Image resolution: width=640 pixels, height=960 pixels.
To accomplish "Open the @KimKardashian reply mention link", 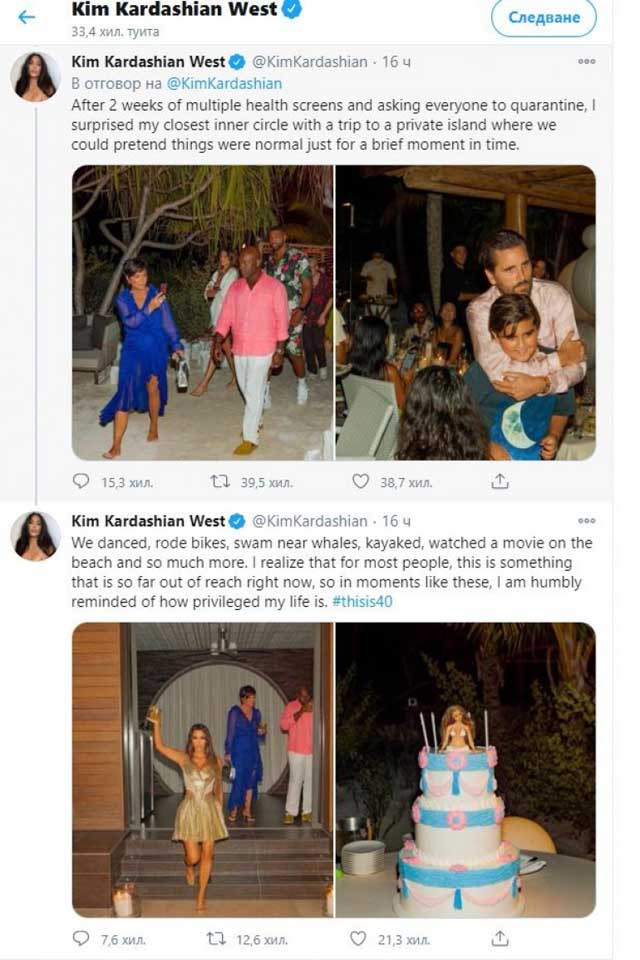I will tap(224, 84).
